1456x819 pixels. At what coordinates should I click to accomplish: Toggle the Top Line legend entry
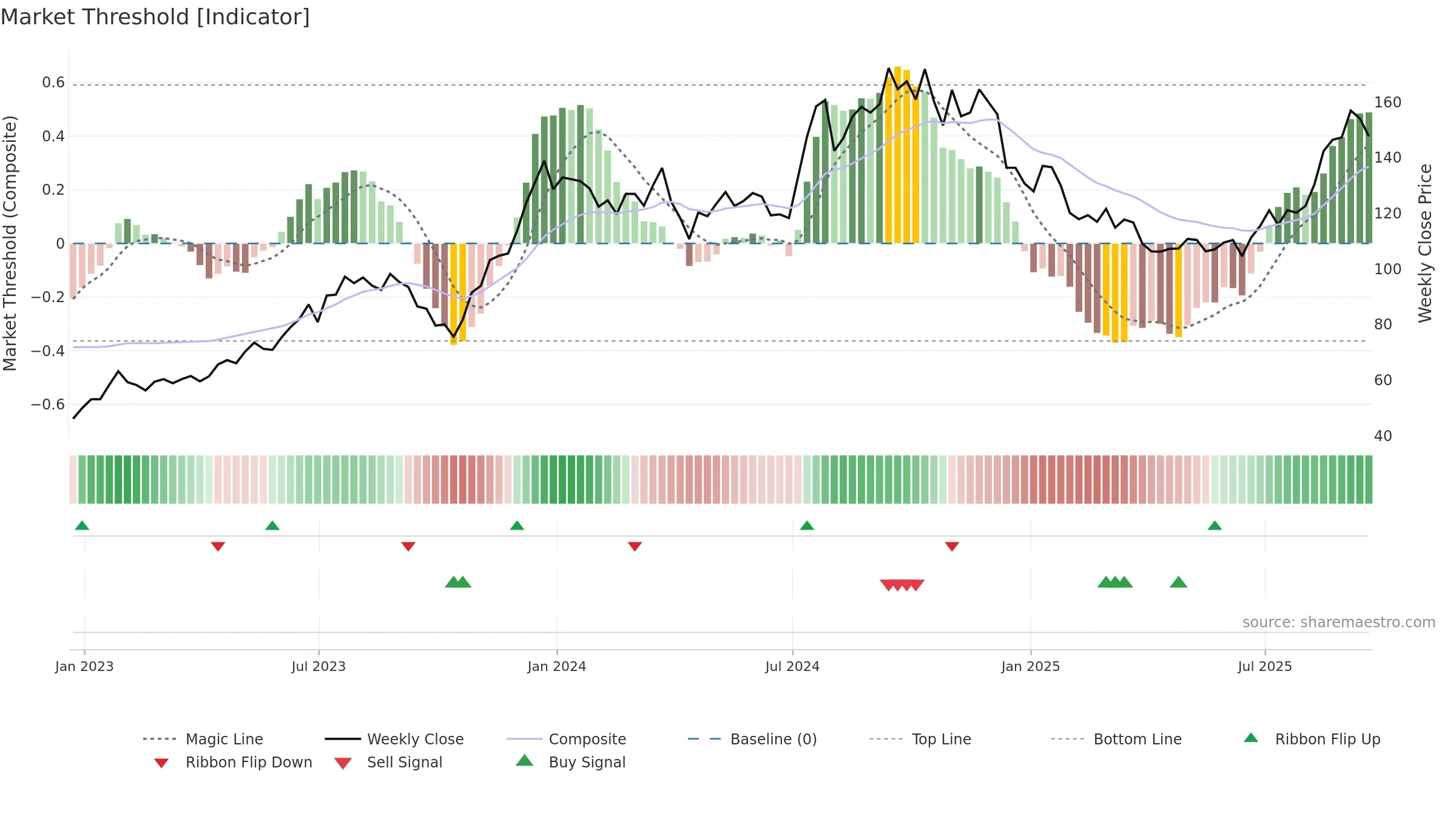[920, 739]
